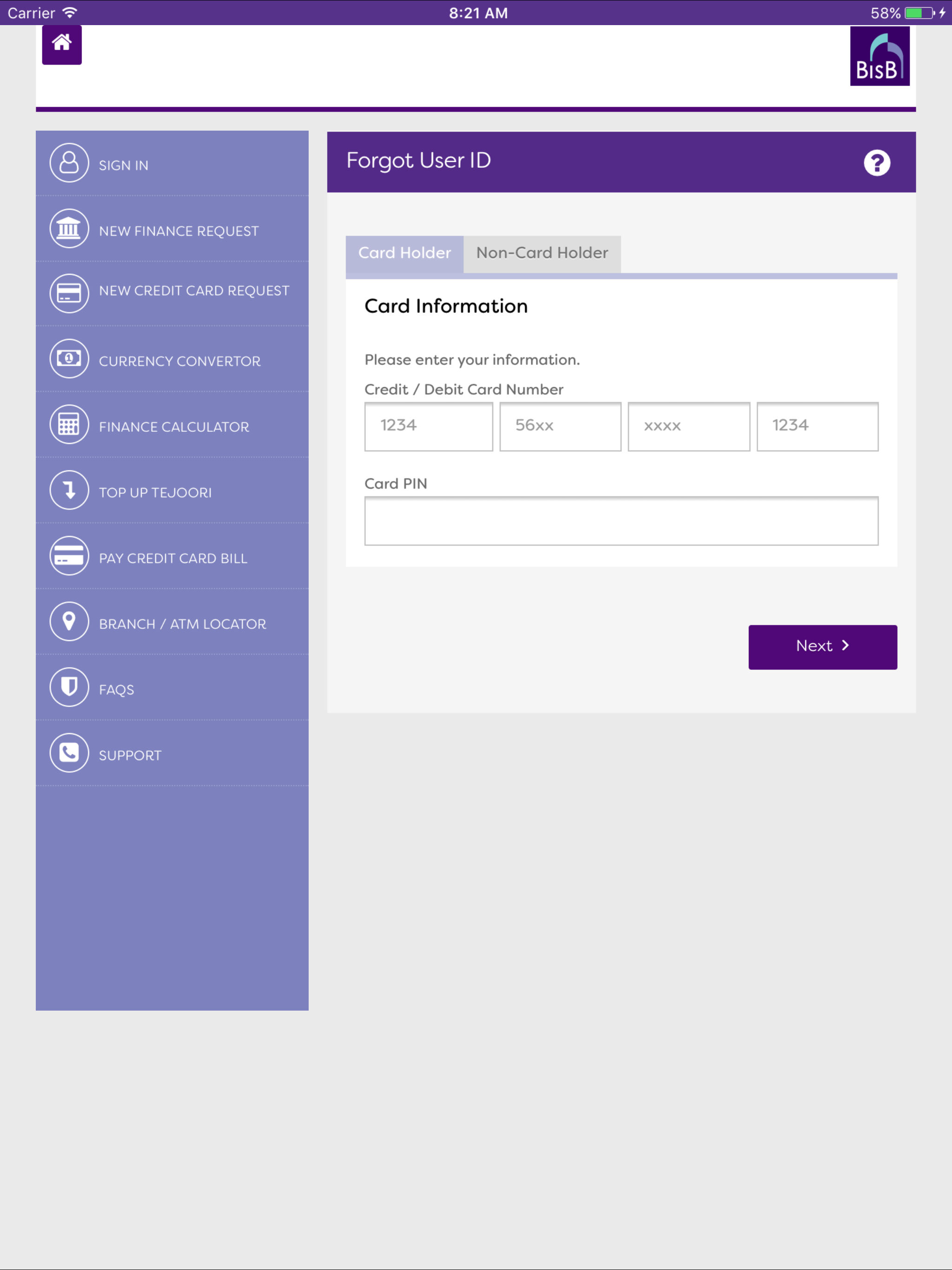
Task: Focus first card number field
Action: point(428,427)
